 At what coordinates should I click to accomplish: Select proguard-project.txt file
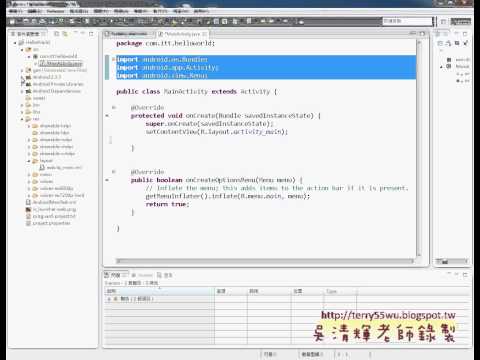pyautogui.click(x=51, y=216)
